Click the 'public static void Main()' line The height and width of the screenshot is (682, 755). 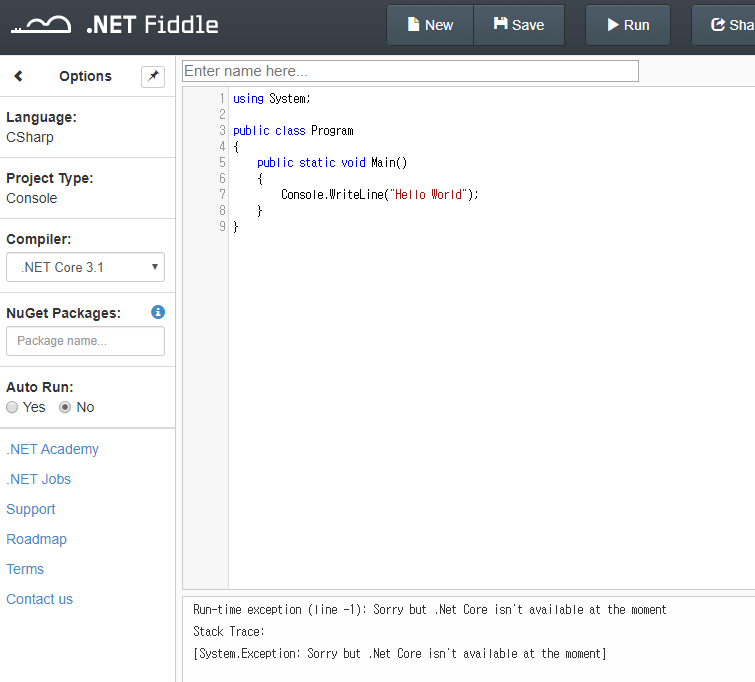(332, 163)
